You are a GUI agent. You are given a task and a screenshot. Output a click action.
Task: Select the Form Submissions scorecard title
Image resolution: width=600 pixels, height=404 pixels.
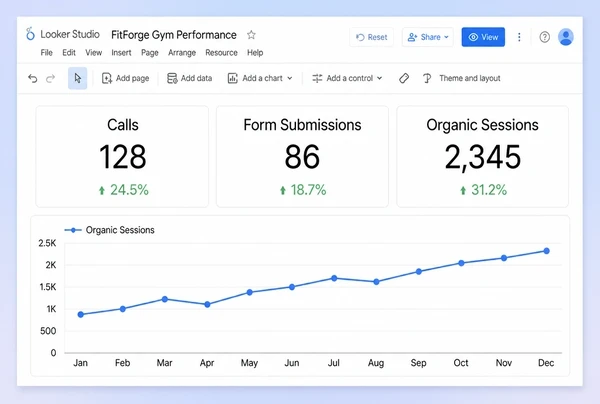click(302, 125)
